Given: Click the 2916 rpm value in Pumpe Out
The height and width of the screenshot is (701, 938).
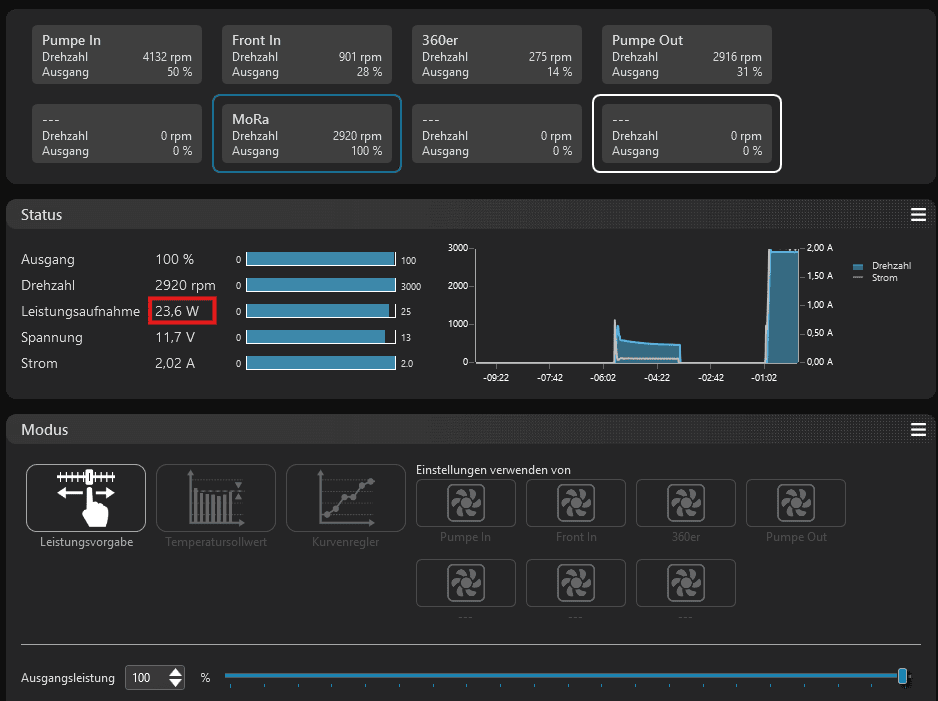Looking at the screenshot, I should coord(737,57).
